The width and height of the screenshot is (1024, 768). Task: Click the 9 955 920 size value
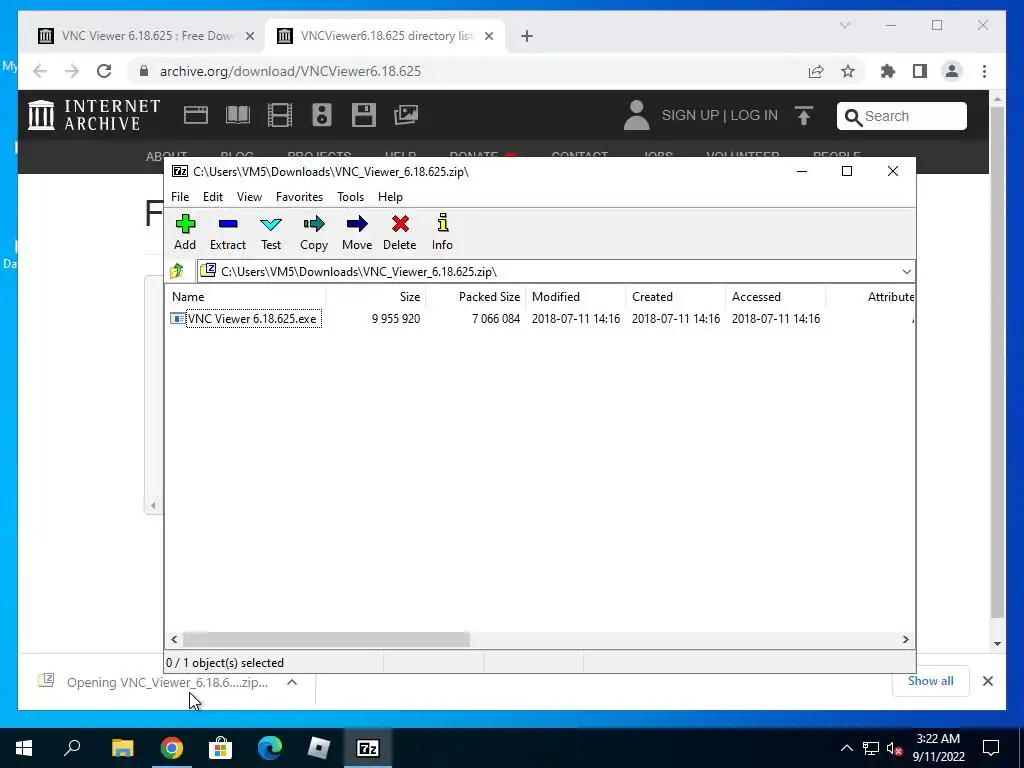pyautogui.click(x=396, y=319)
